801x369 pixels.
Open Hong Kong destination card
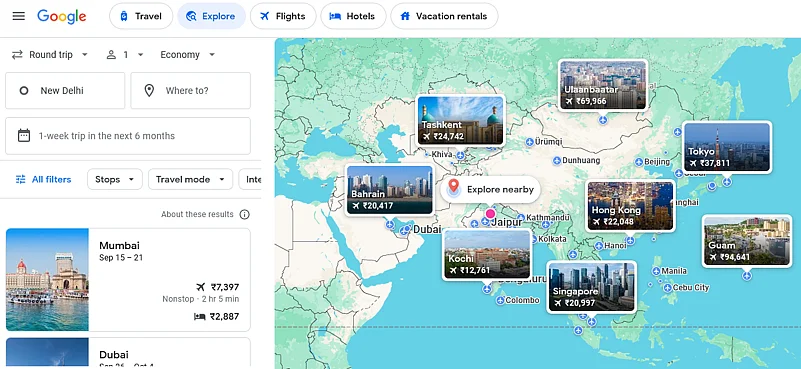630,205
